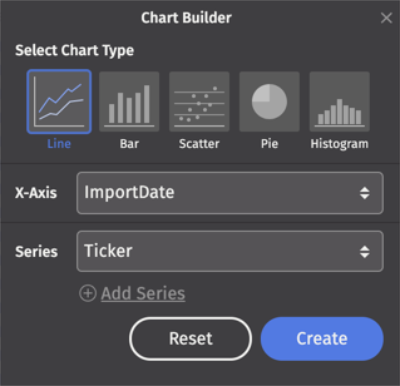Click the Bar label text

(x=129, y=144)
